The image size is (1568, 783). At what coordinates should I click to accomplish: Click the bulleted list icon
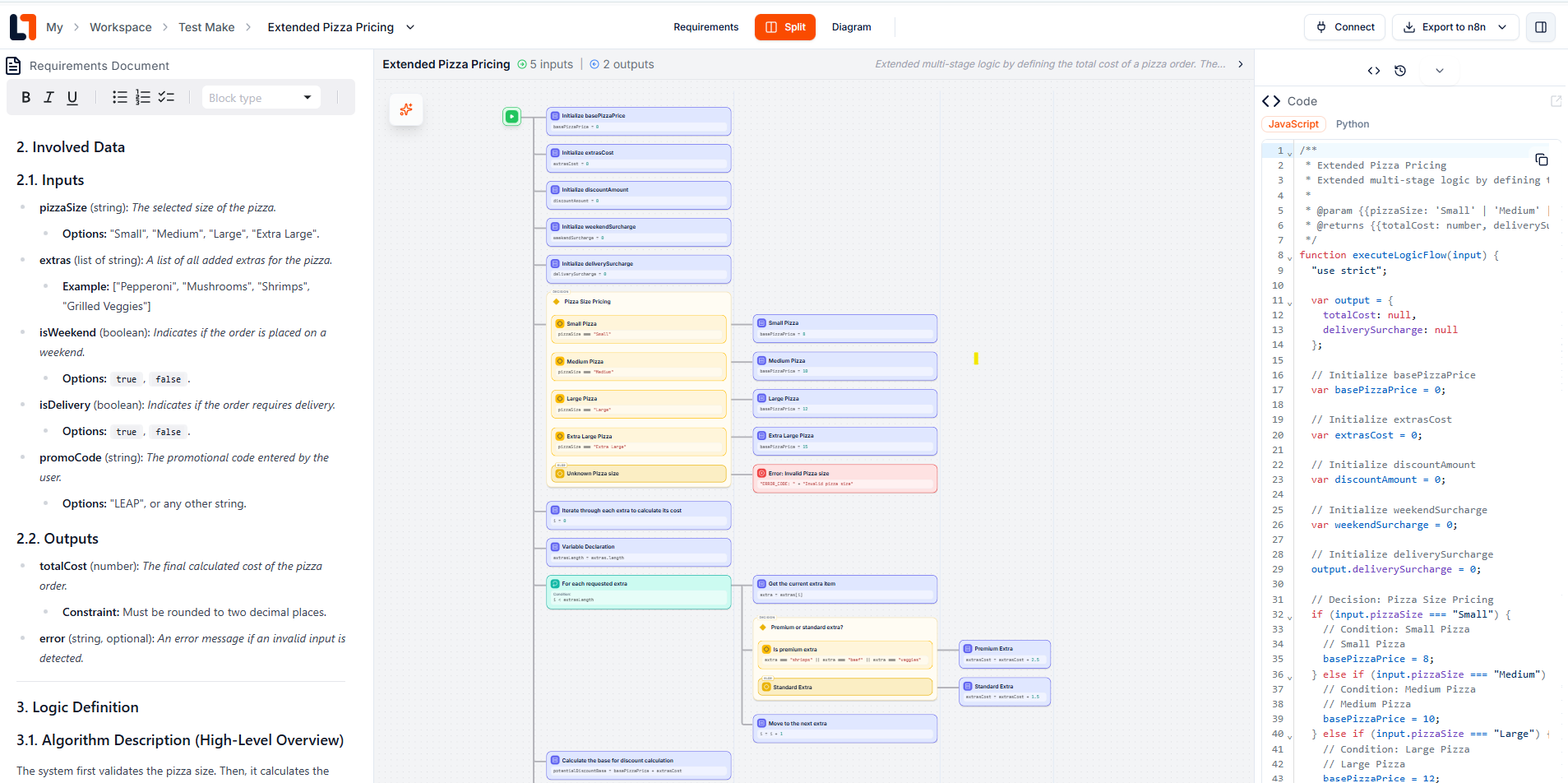click(120, 97)
